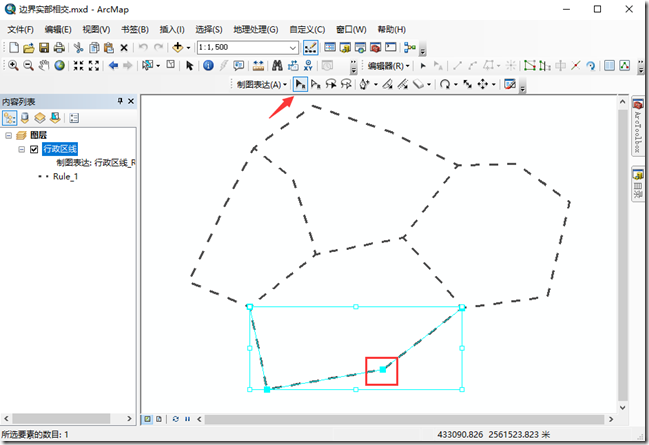Viewport: 649px width, 445px height.
Task: Toggle the Editor Toolbar button
Action: [310, 48]
